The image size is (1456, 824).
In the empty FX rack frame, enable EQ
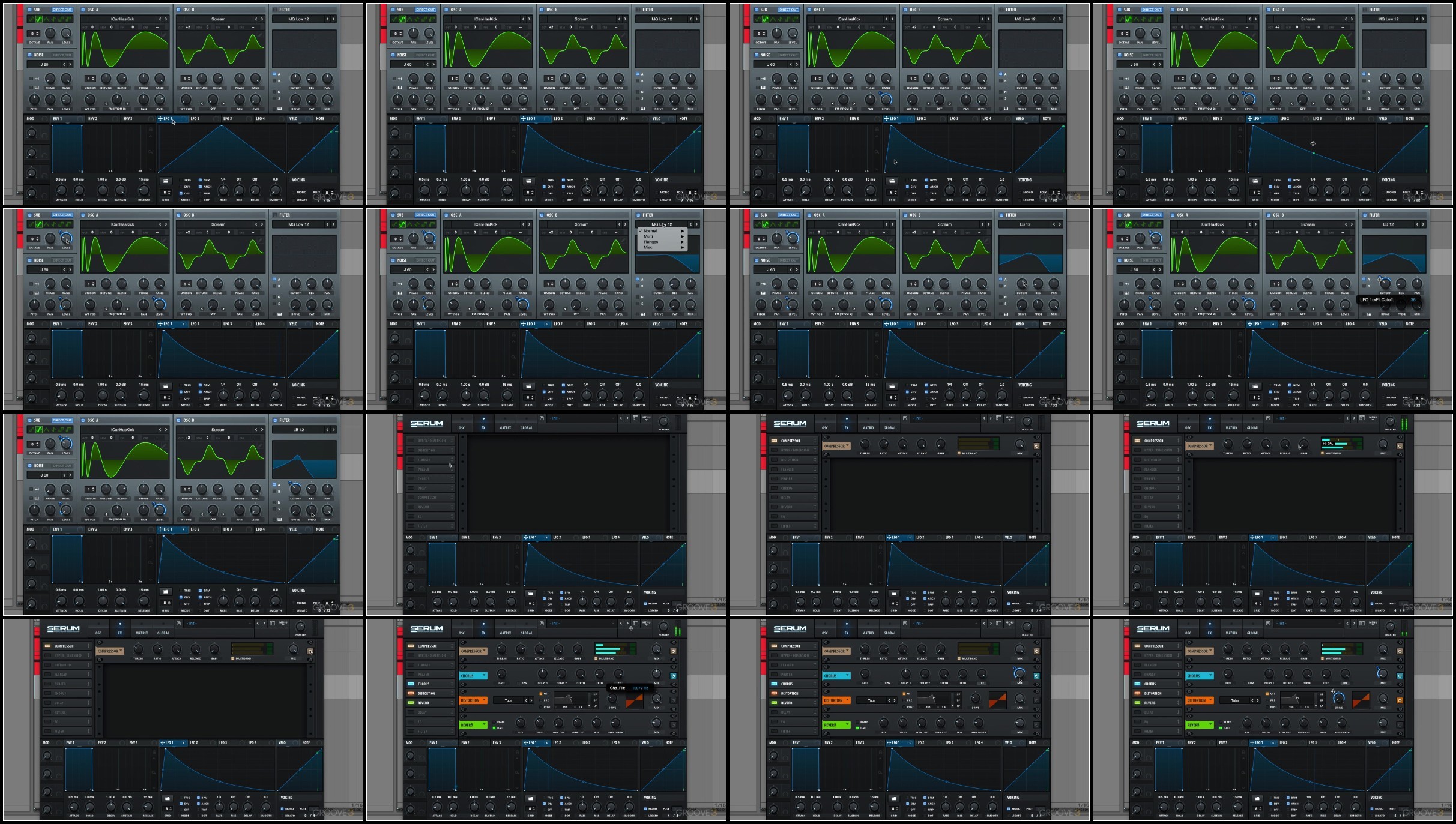point(411,516)
